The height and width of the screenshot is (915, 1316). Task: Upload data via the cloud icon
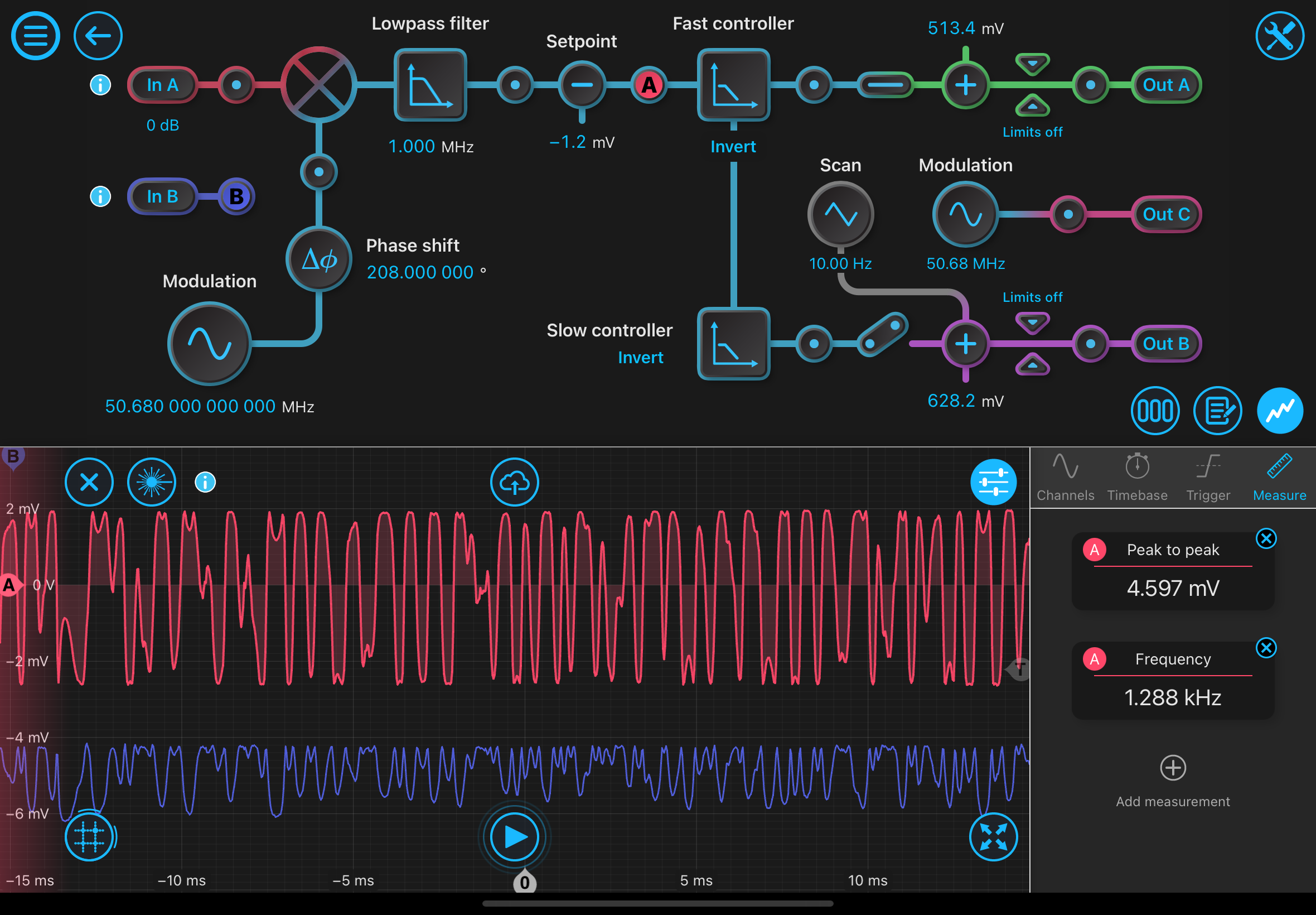pyautogui.click(x=515, y=482)
